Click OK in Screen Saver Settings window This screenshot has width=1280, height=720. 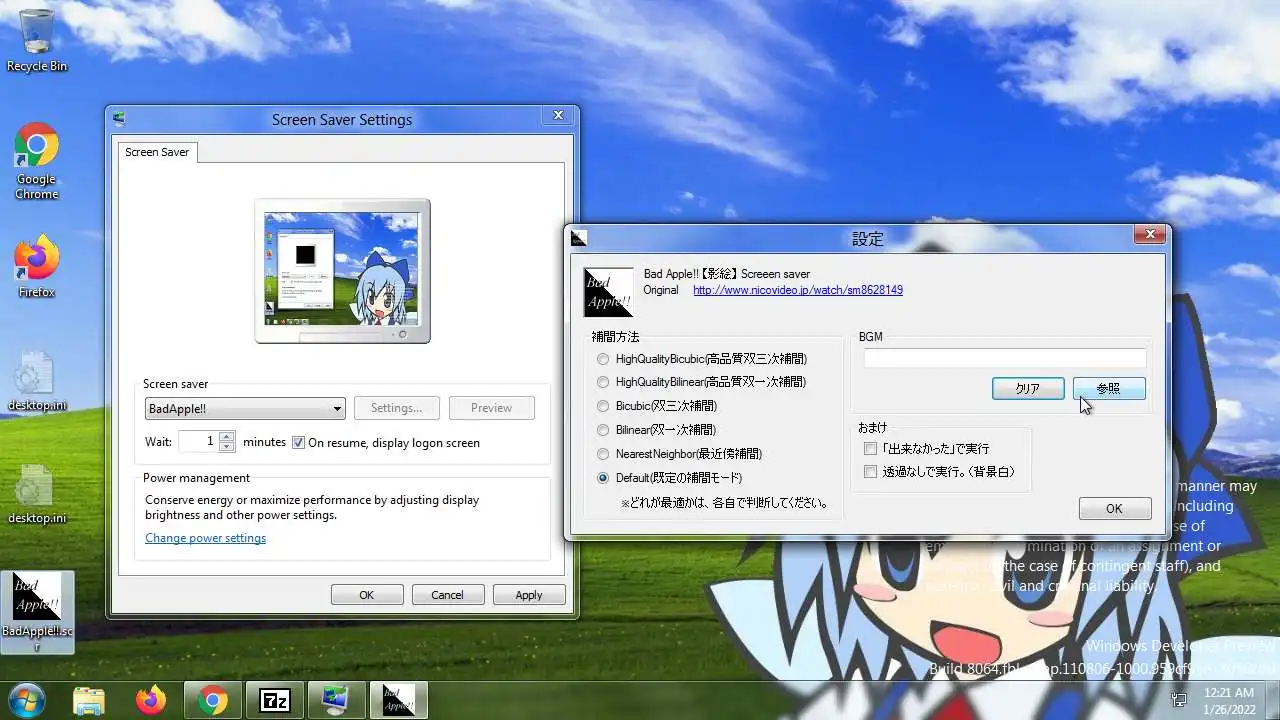click(x=367, y=595)
